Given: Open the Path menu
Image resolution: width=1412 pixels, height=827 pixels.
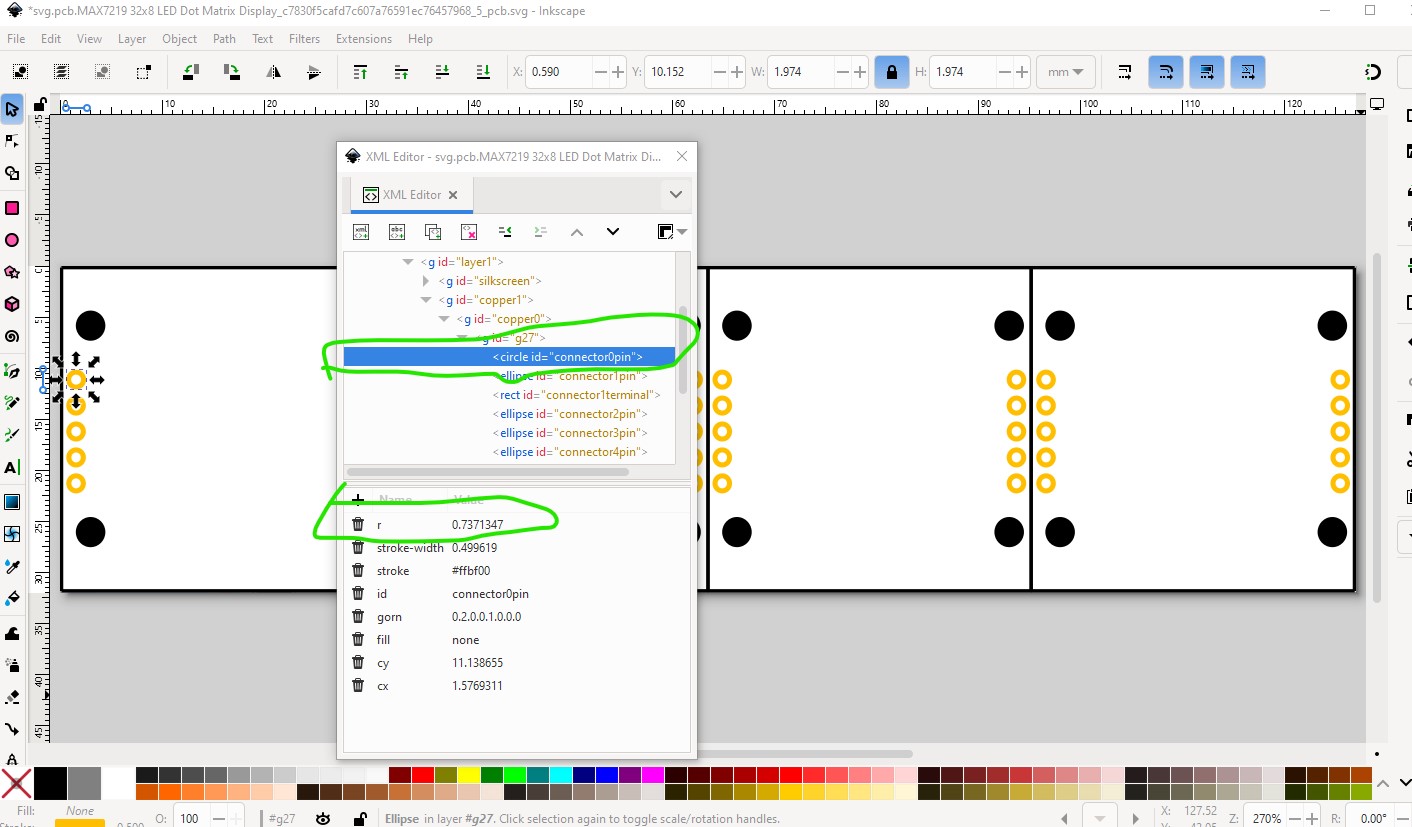Looking at the screenshot, I should tap(224, 39).
